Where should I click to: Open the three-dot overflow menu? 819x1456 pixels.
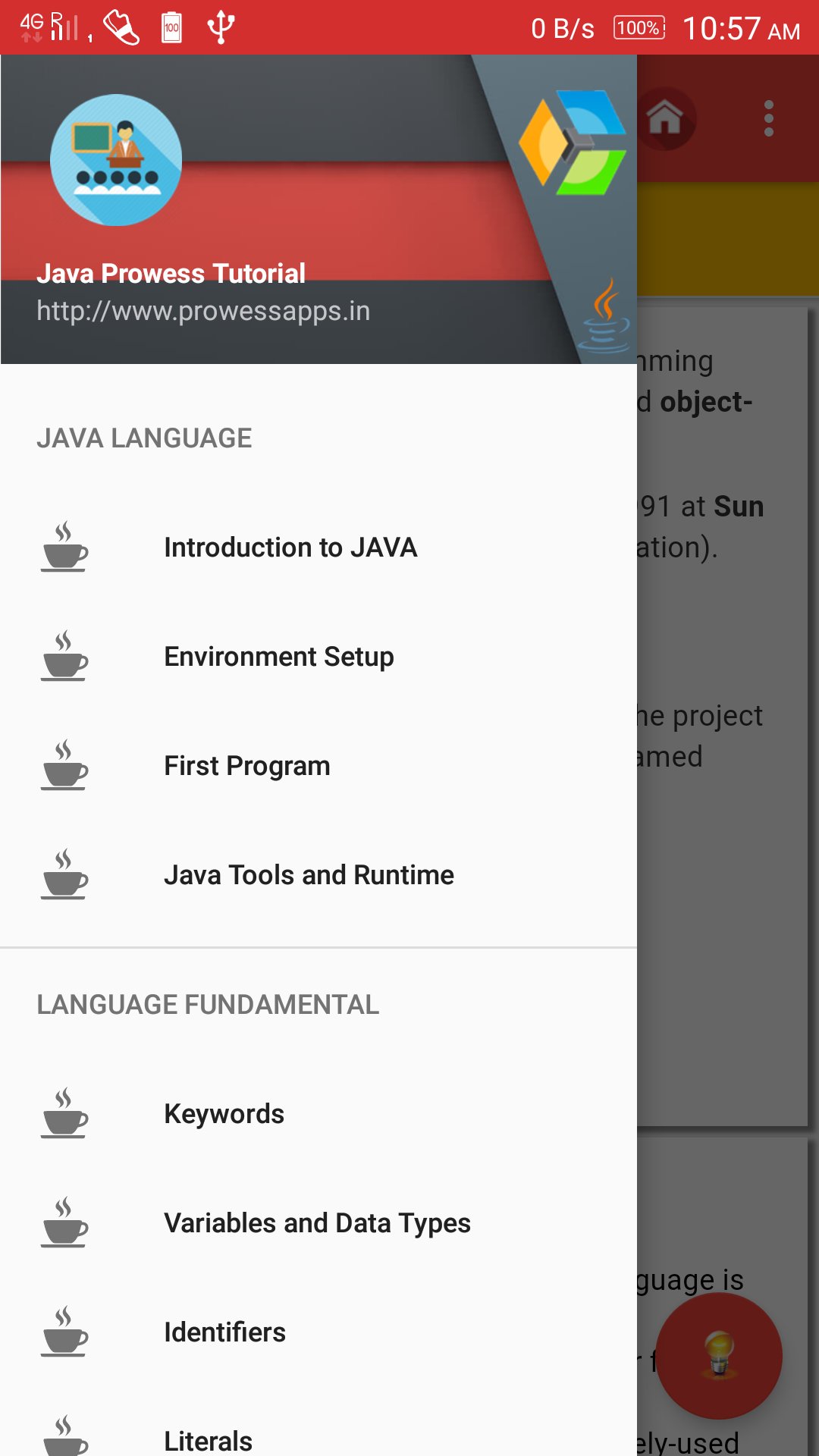coord(769,118)
